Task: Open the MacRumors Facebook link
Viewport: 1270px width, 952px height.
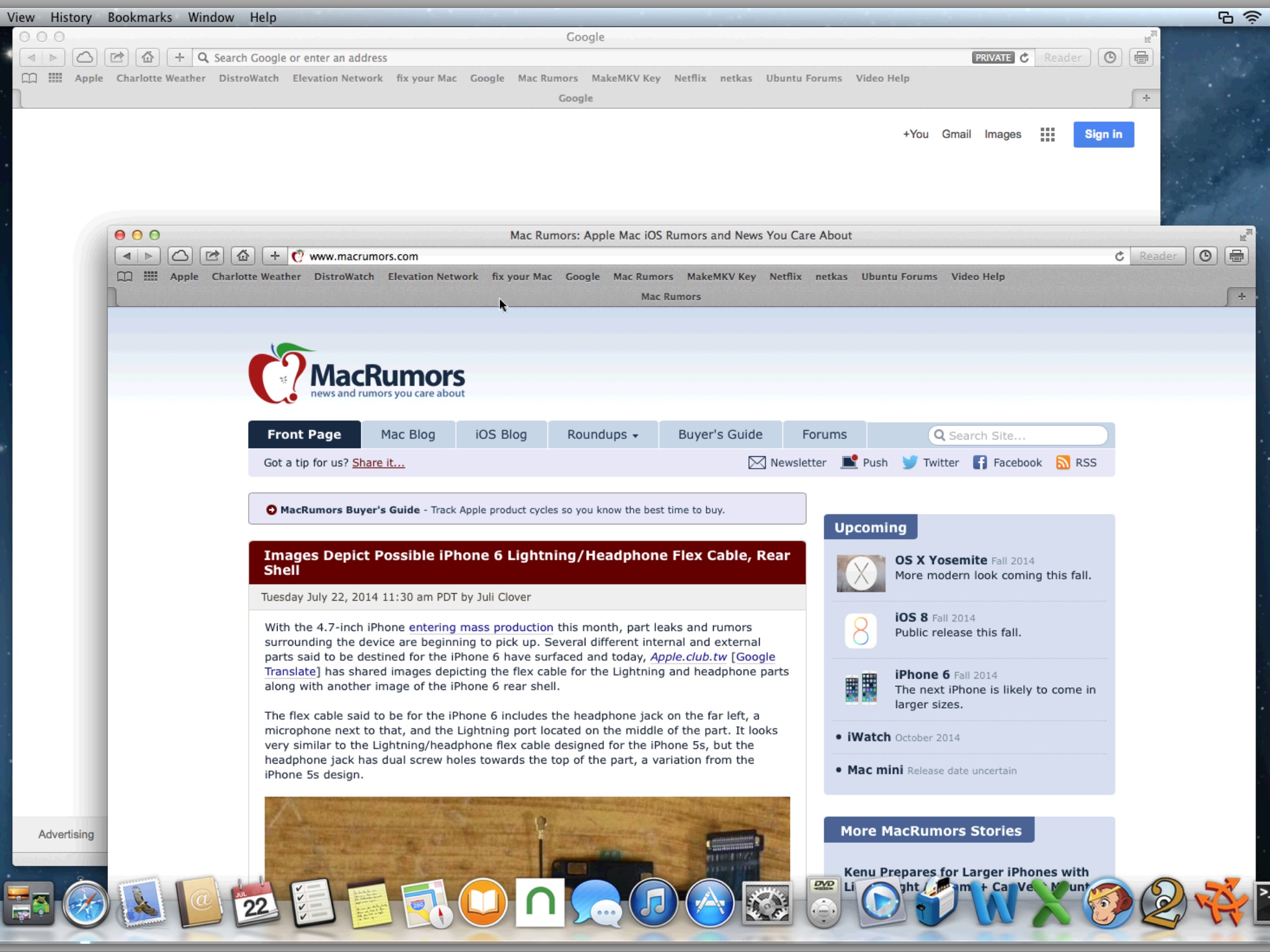Action: 1008,463
